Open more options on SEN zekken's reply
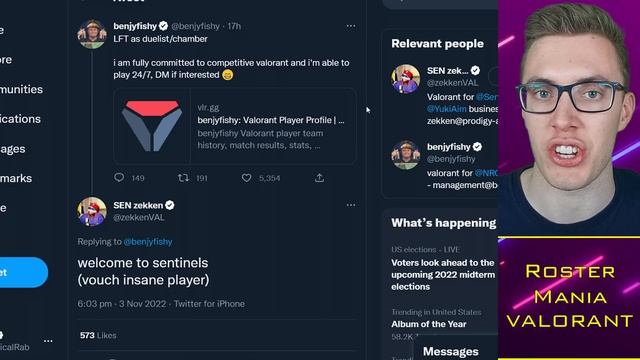 (351, 205)
